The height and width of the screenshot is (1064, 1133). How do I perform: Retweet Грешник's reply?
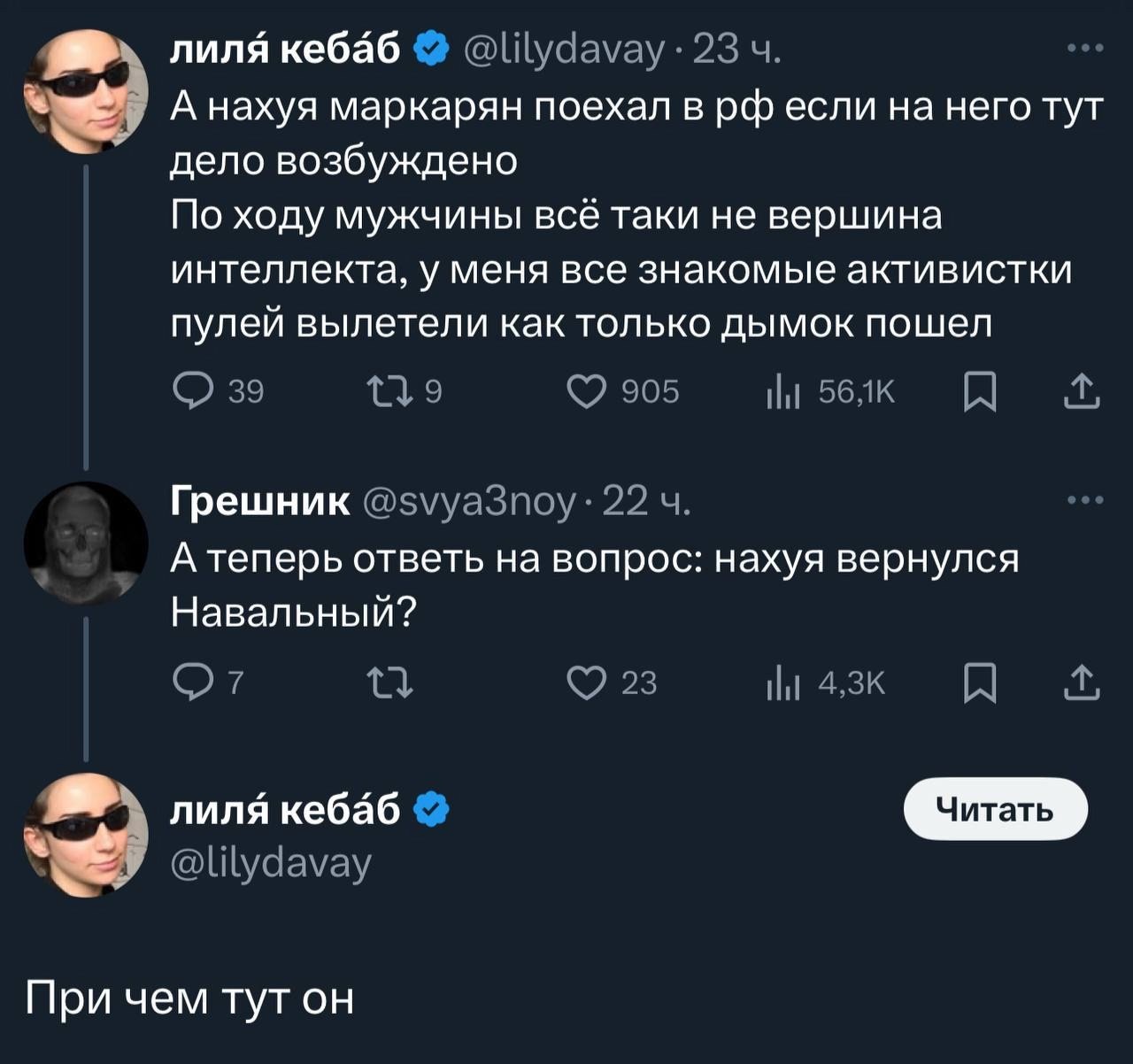point(389,682)
